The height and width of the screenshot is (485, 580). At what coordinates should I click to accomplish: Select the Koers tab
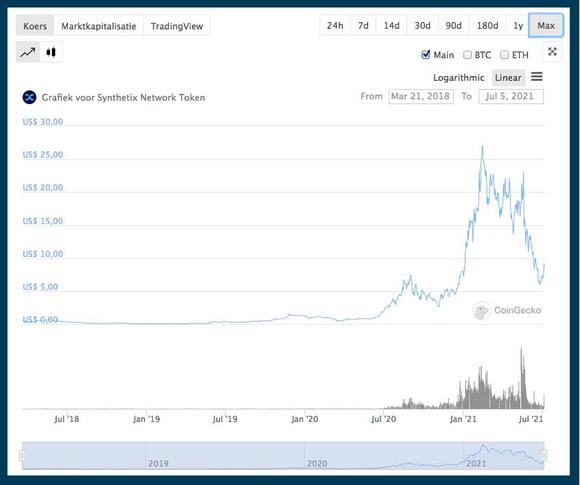point(35,26)
